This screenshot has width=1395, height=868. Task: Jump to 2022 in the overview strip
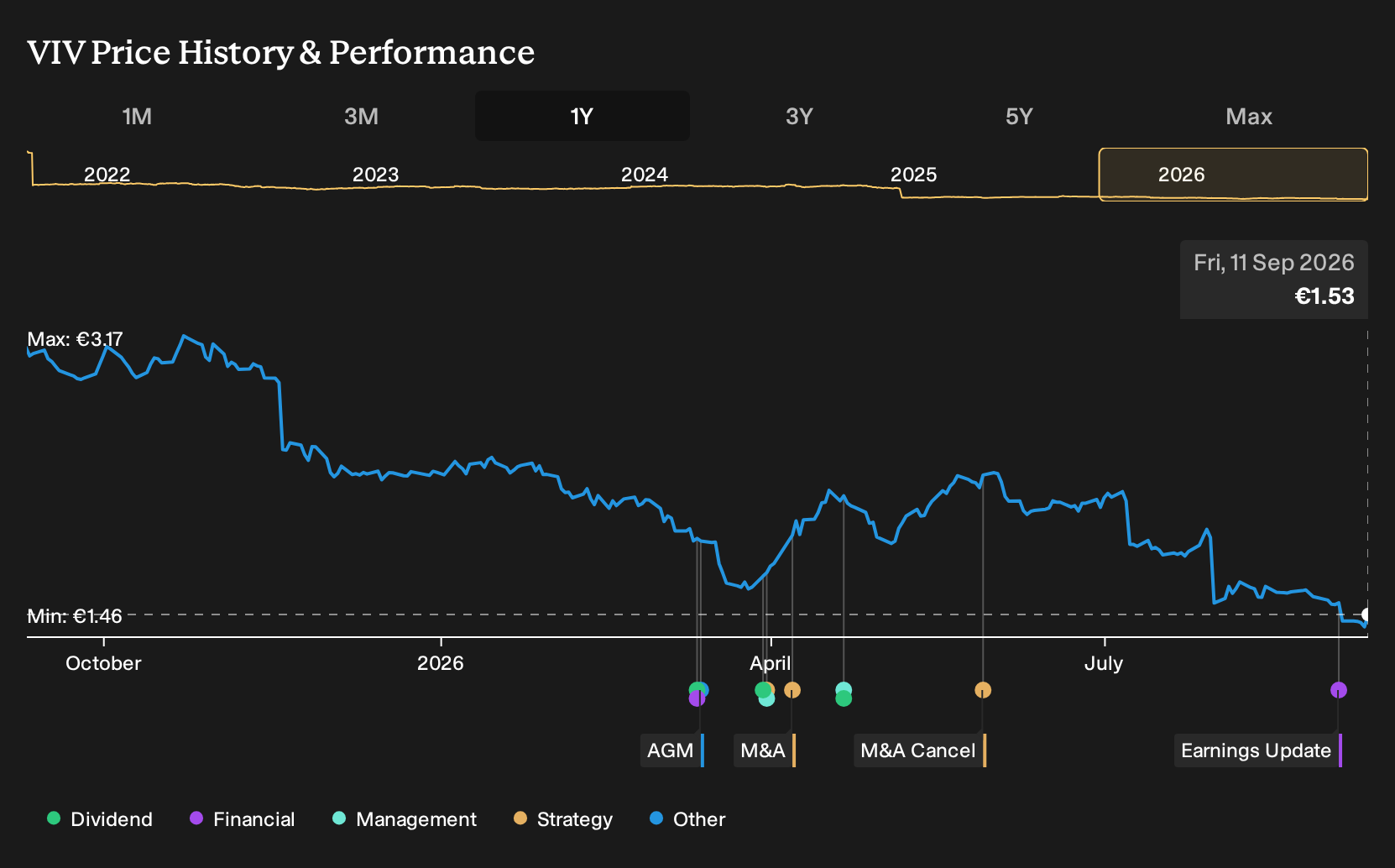coord(107,175)
